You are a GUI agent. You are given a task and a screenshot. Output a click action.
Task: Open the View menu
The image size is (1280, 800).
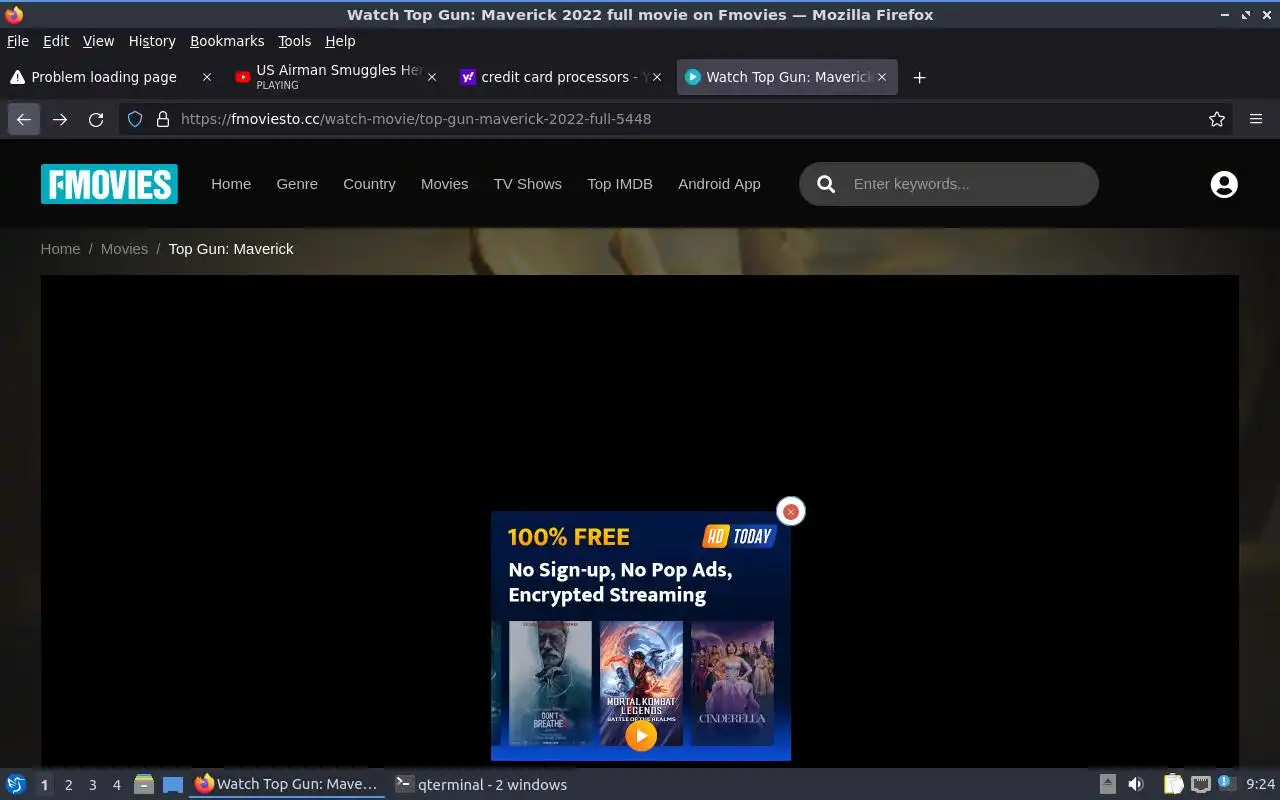coord(98,41)
